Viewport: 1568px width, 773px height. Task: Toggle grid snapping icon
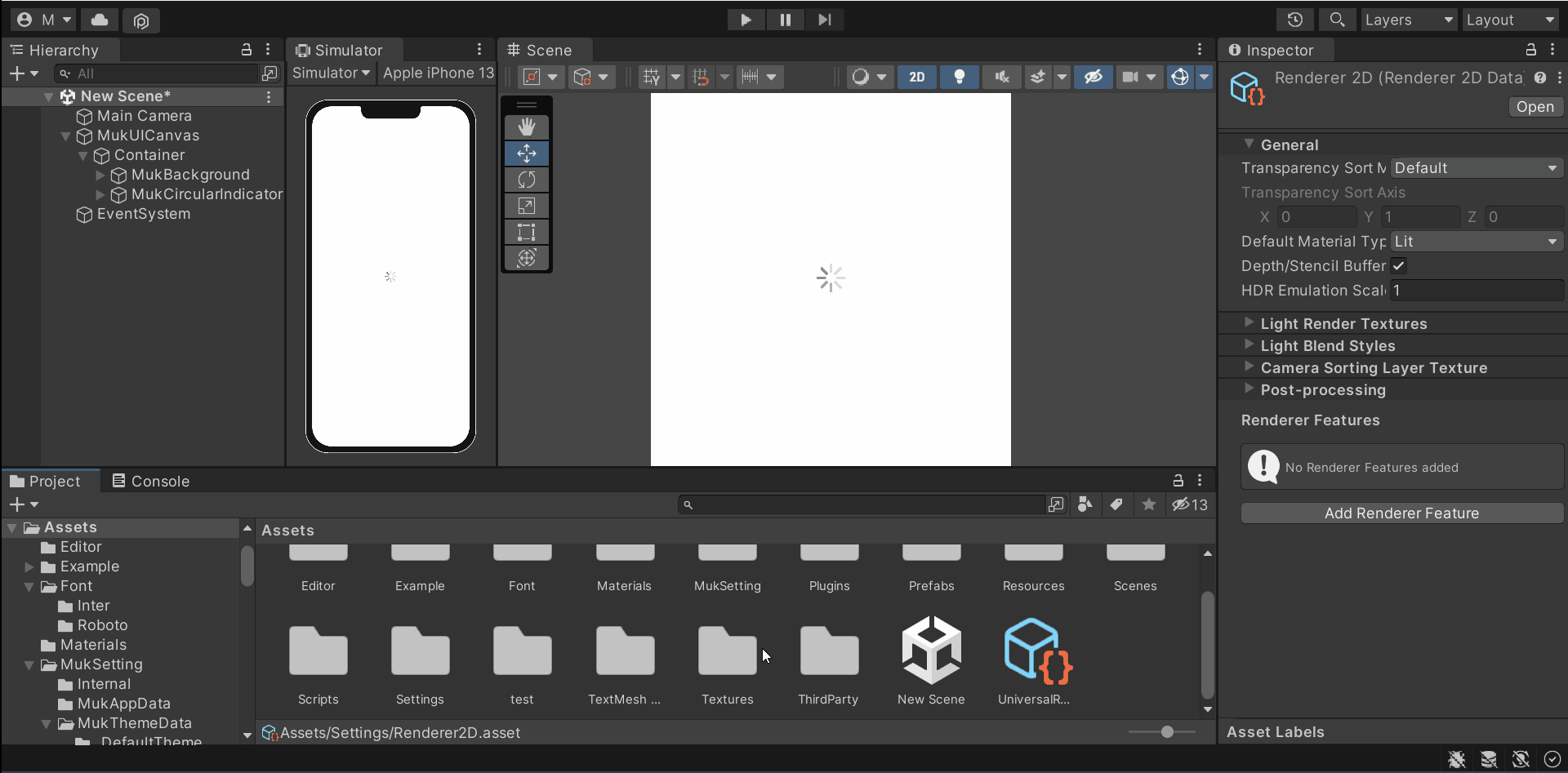[701, 77]
